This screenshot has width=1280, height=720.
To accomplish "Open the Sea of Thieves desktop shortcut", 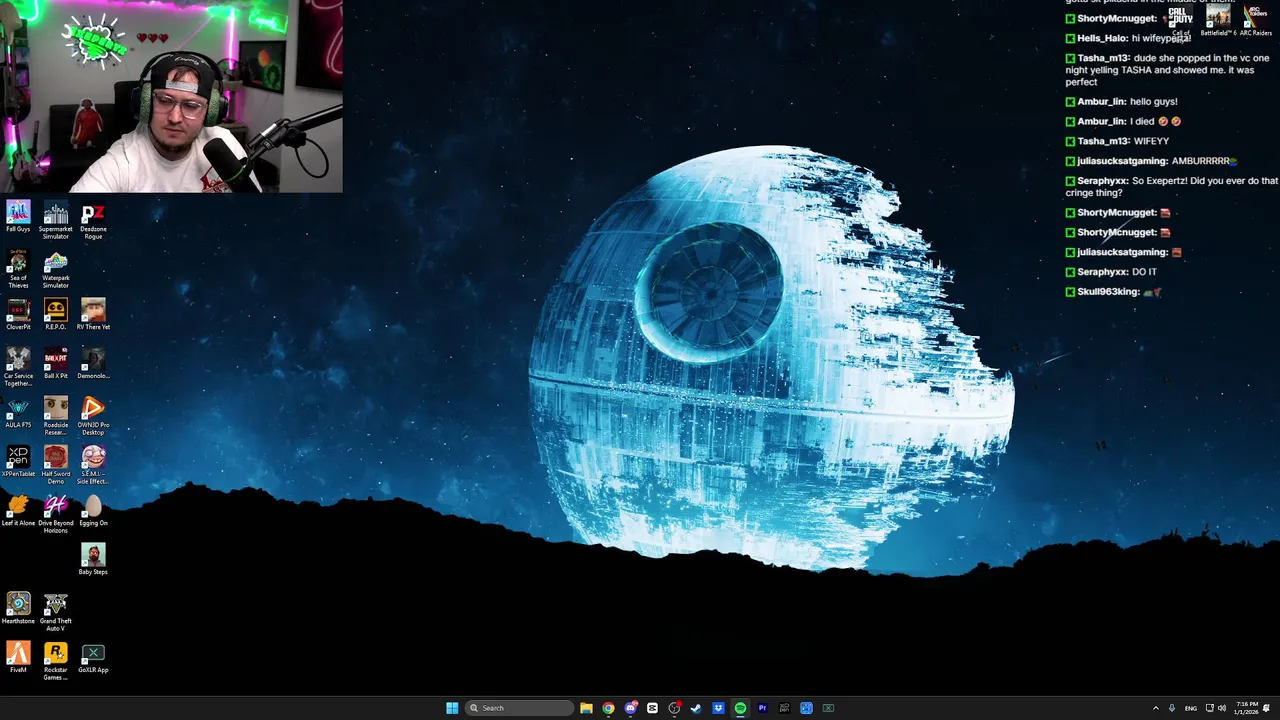I will (x=18, y=269).
